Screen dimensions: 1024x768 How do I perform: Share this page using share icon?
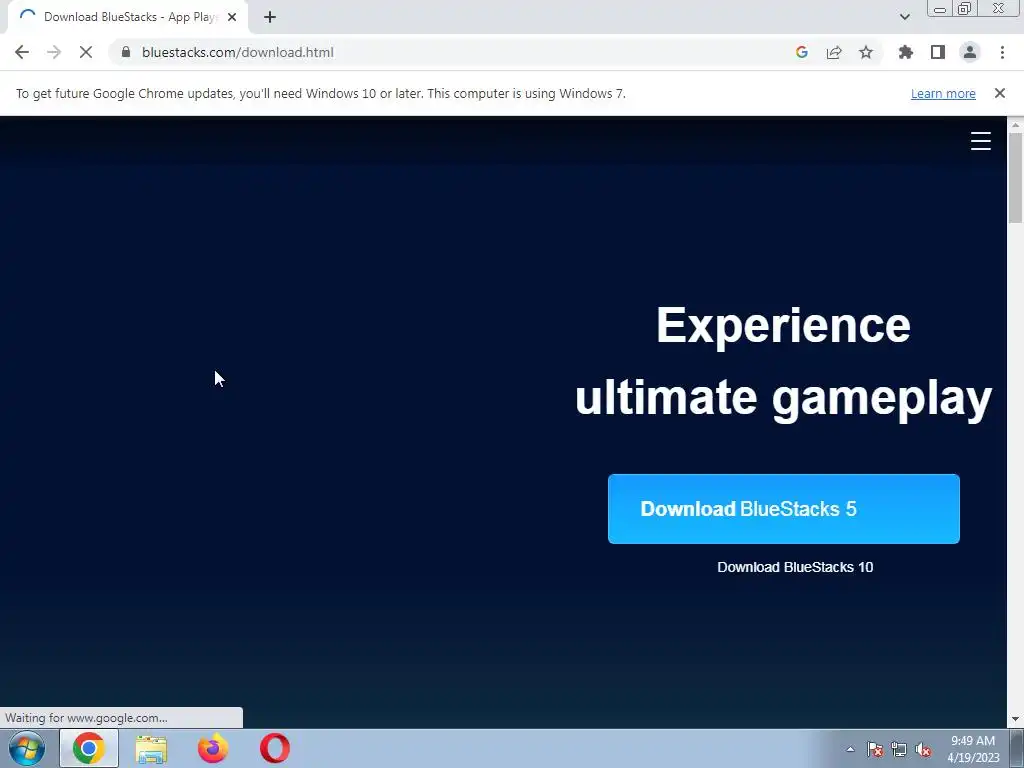834,52
